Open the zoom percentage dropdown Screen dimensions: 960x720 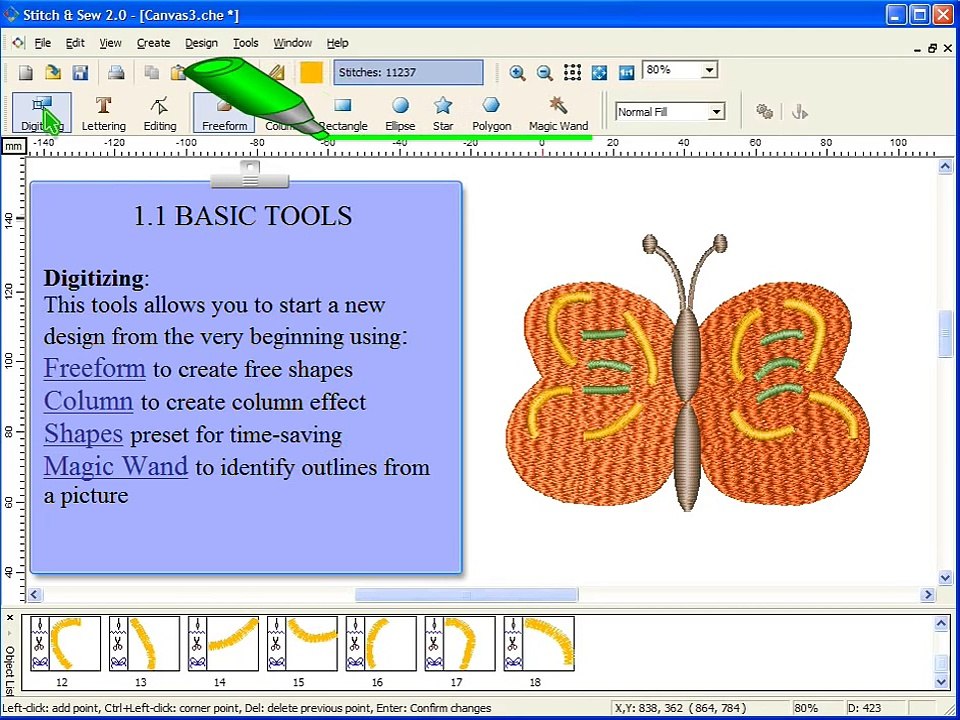pos(709,70)
